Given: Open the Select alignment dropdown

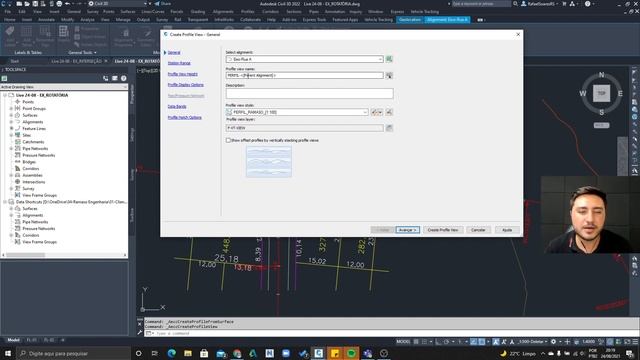Looking at the screenshot, I should (380, 59).
